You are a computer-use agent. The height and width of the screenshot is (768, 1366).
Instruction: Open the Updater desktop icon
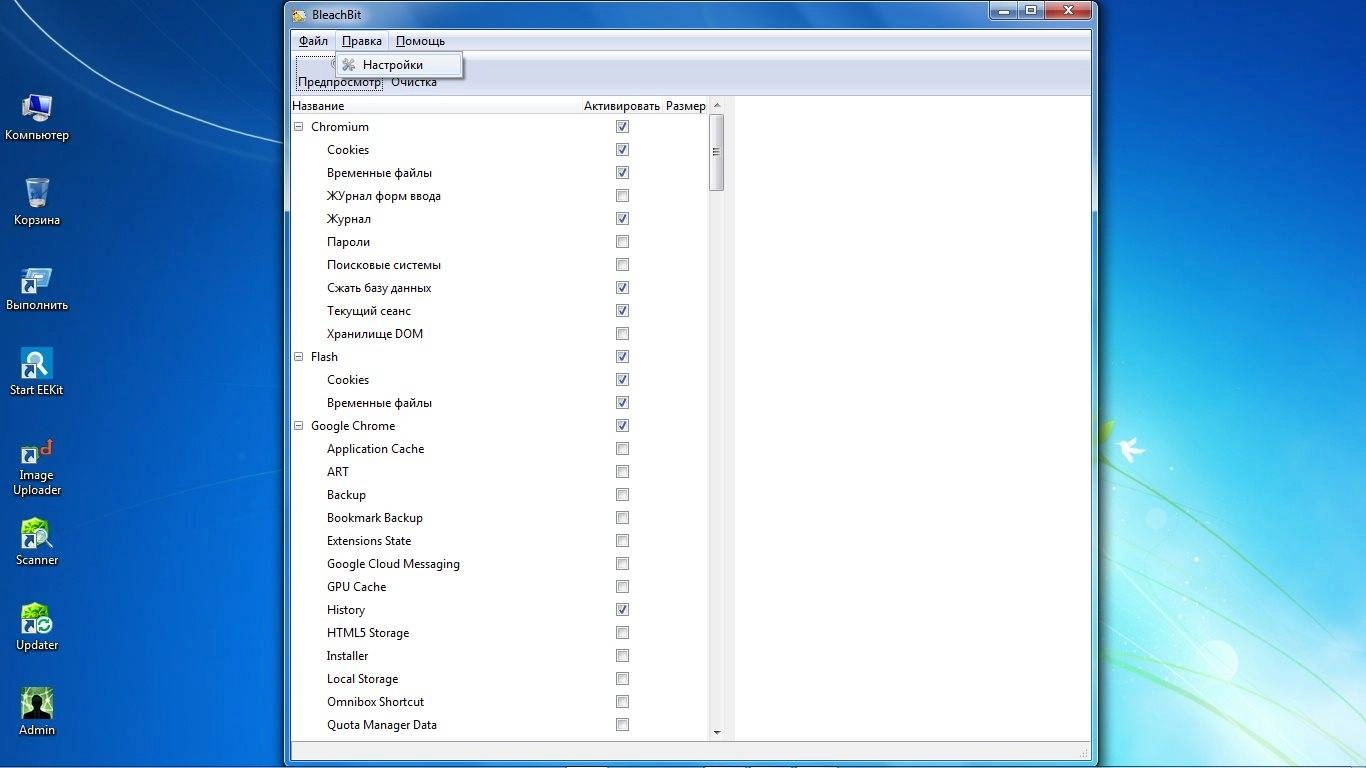point(37,627)
